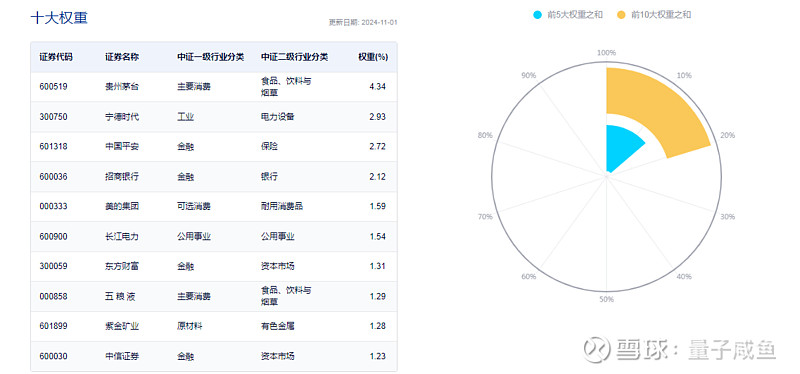This screenshot has height=374, width=800.
Task: Select the 紫金矿业 row entry
Action: pyautogui.click(x=122, y=326)
